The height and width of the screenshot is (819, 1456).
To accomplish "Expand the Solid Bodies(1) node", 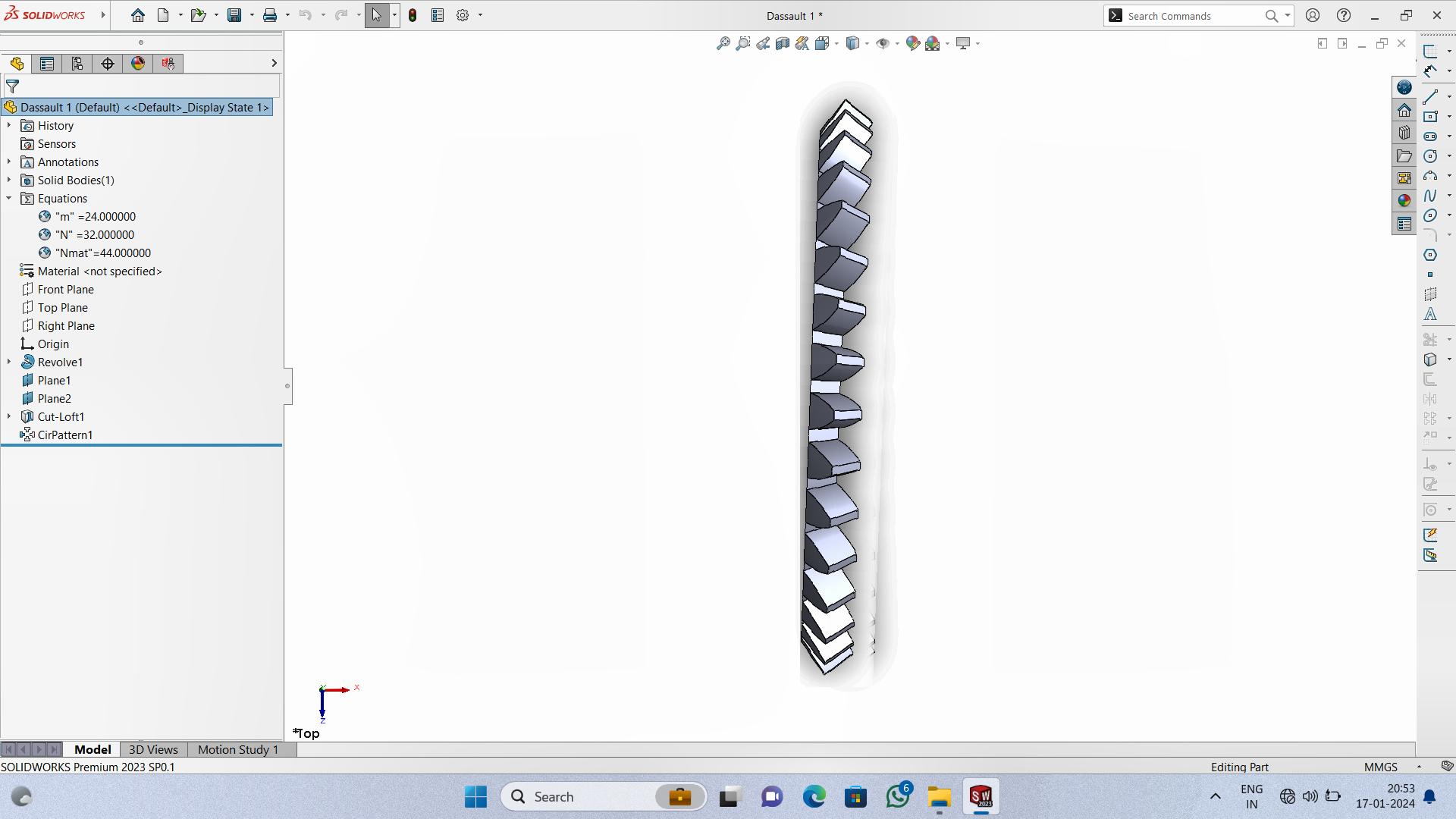I will pyautogui.click(x=8, y=180).
